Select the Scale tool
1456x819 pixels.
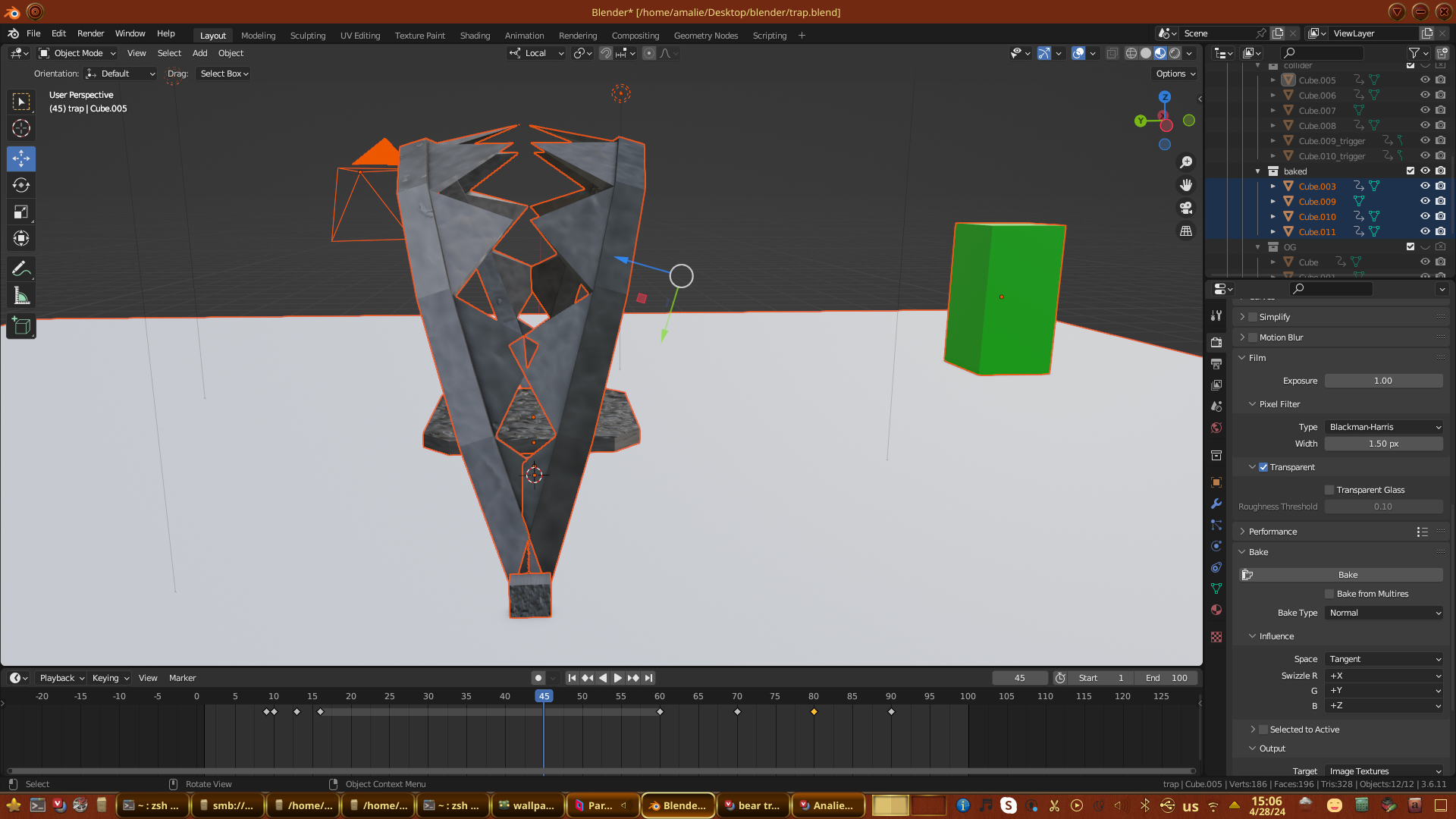pyautogui.click(x=21, y=212)
